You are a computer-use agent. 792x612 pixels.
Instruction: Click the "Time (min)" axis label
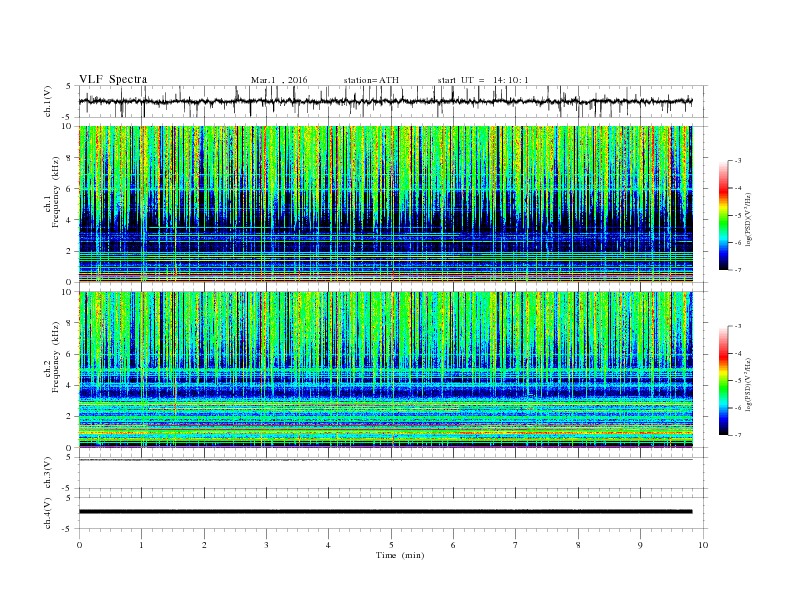click(x=400, y=555)
